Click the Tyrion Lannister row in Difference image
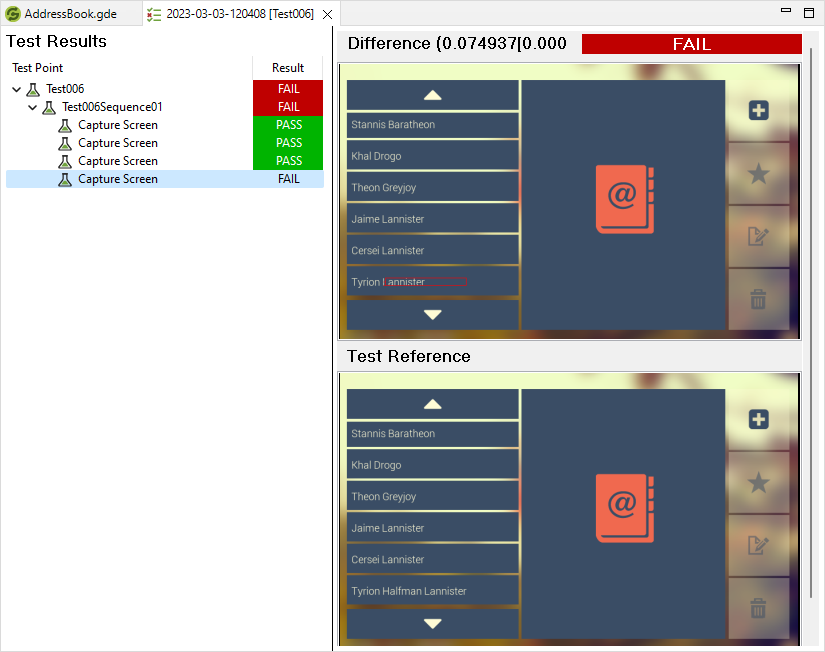Image resolution: width=825 pixels, height=652 pixels. (432, 281)
